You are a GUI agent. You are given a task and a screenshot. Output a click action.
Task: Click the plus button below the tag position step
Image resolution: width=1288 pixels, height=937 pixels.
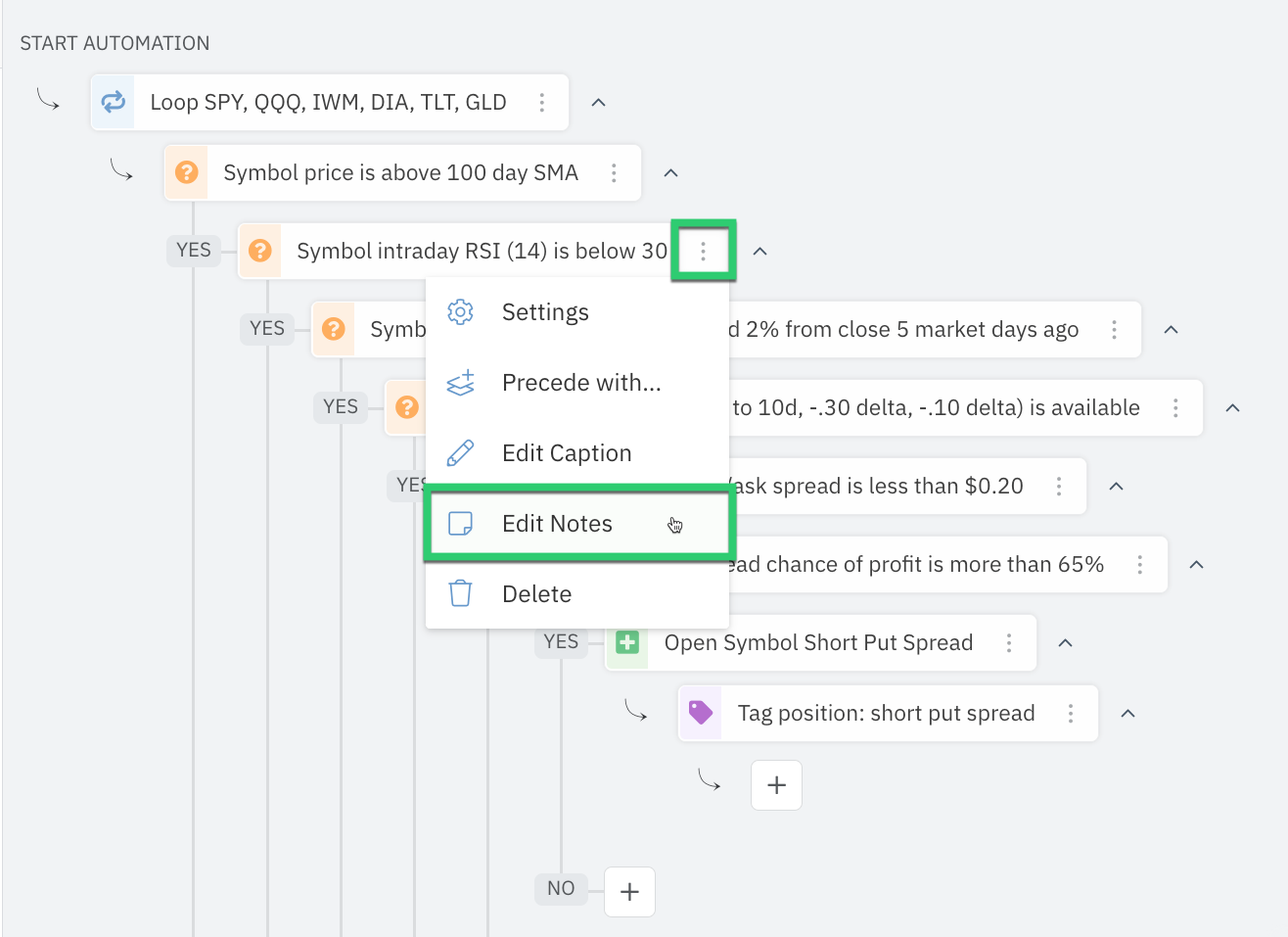click(x=775, y=785)
